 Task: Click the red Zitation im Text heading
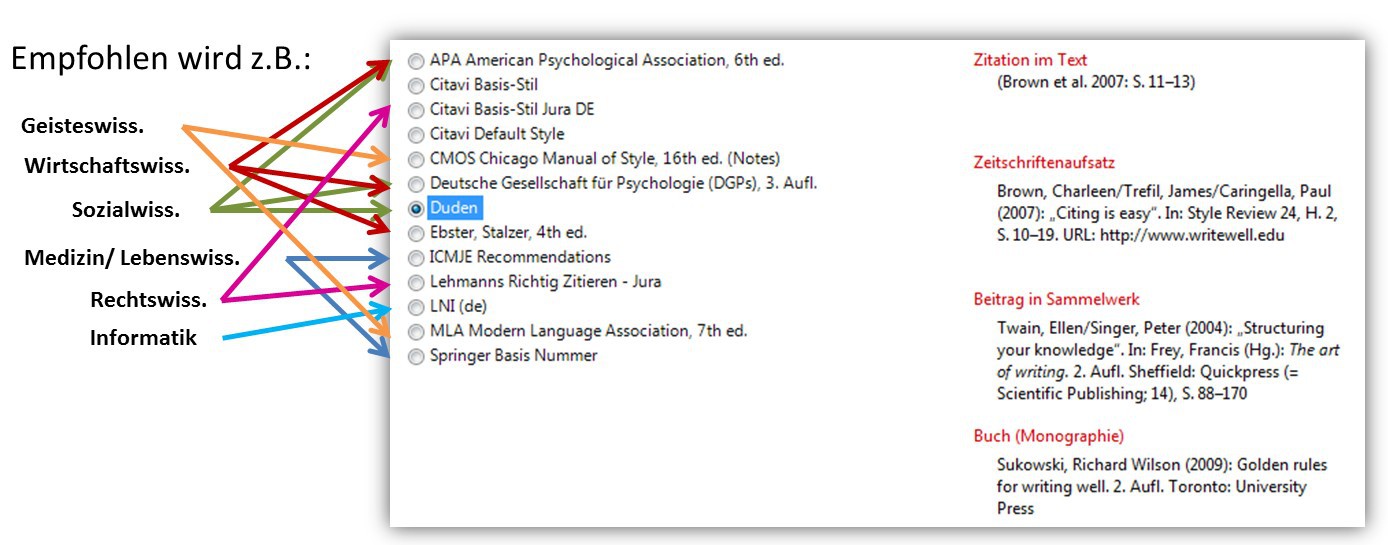coord(1030,60)
